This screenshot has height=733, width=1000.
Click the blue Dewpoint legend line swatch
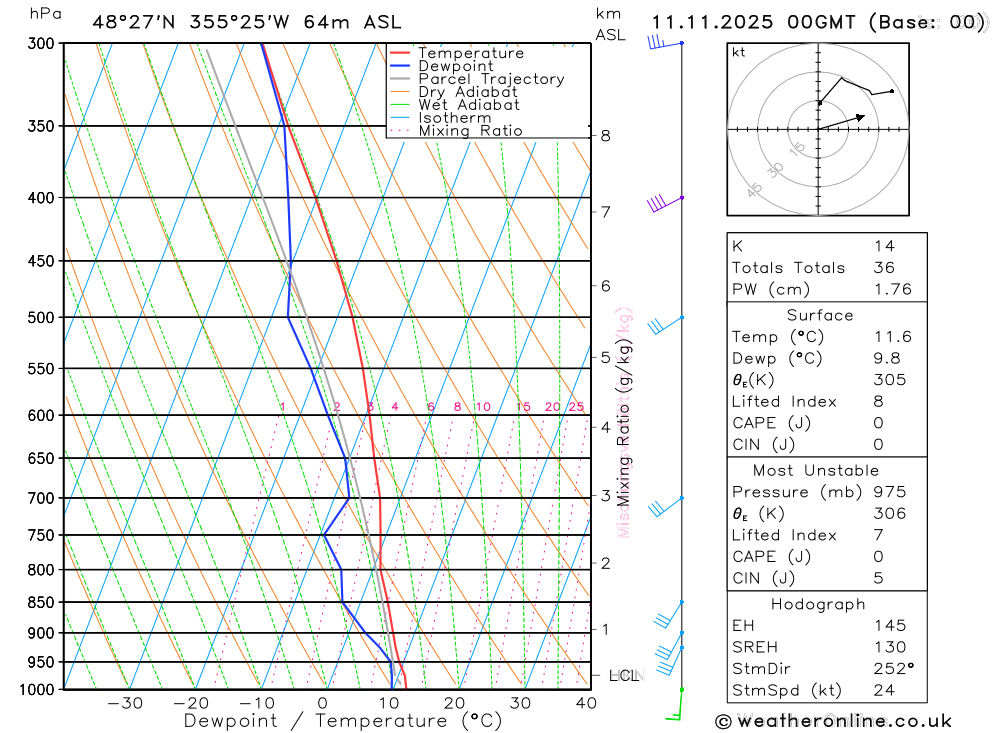(400, 66)
